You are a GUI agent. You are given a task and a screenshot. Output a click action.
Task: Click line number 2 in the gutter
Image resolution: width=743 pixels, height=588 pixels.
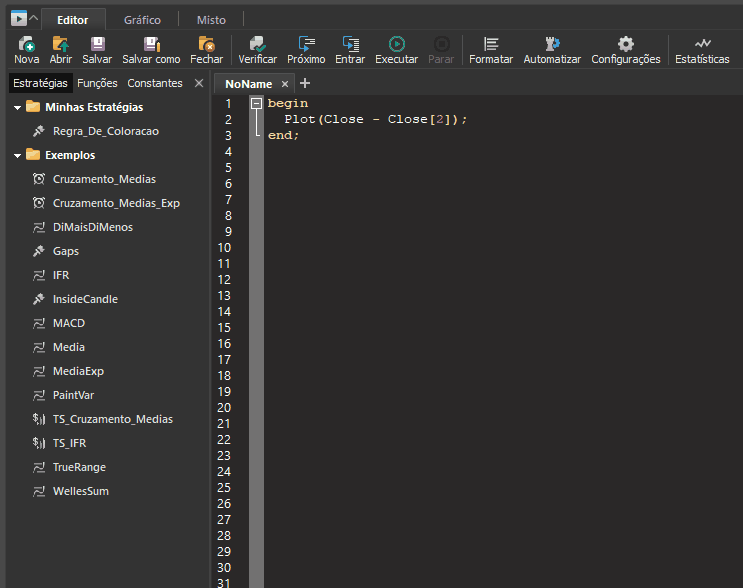228,119
